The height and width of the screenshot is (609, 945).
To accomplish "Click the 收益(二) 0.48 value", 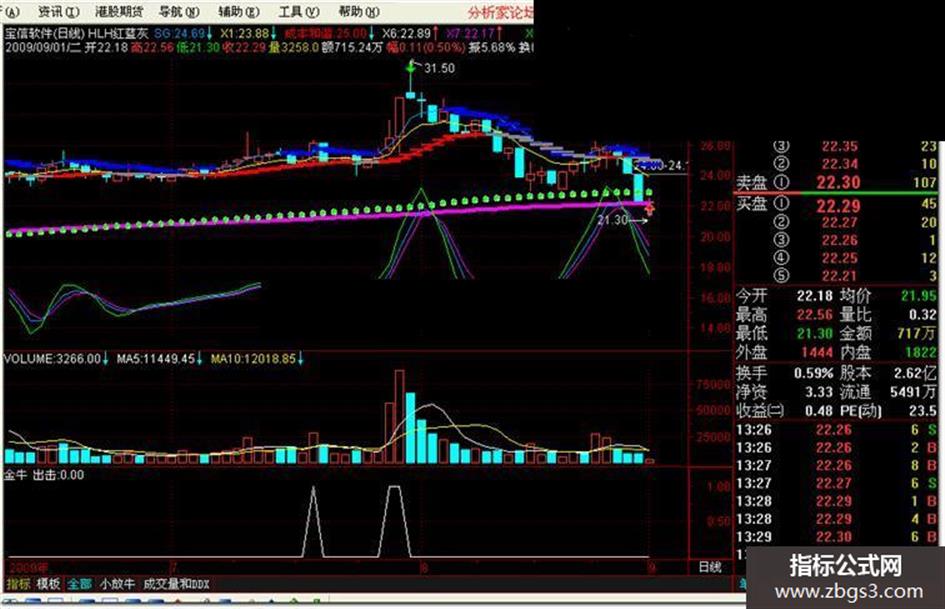I will [819, 411].
